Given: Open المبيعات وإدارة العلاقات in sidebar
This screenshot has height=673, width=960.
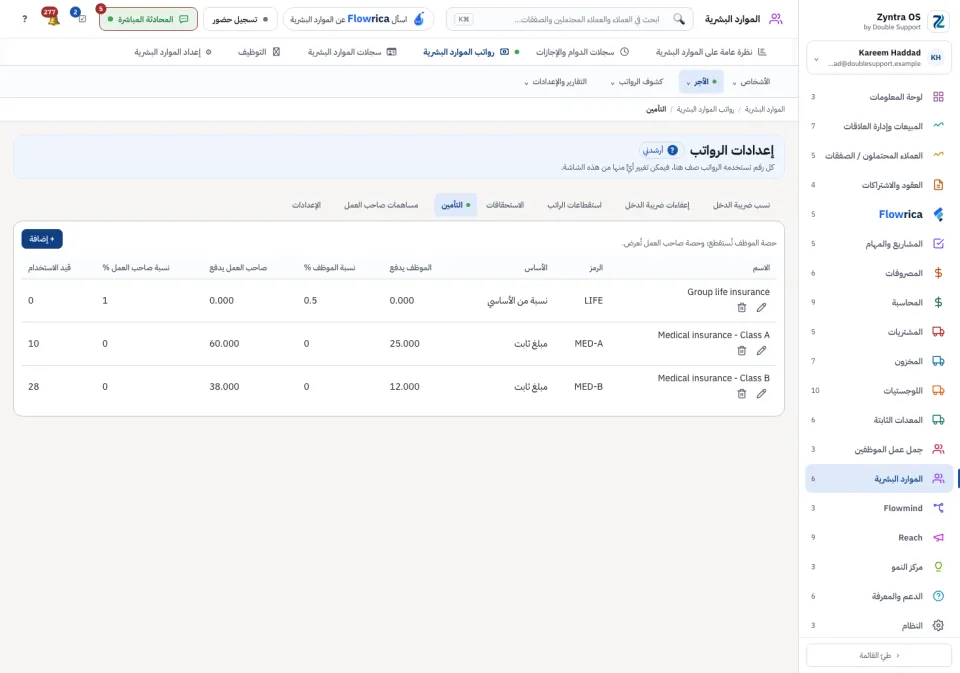Looking at the screenshot, I should (x=879, y=126).
